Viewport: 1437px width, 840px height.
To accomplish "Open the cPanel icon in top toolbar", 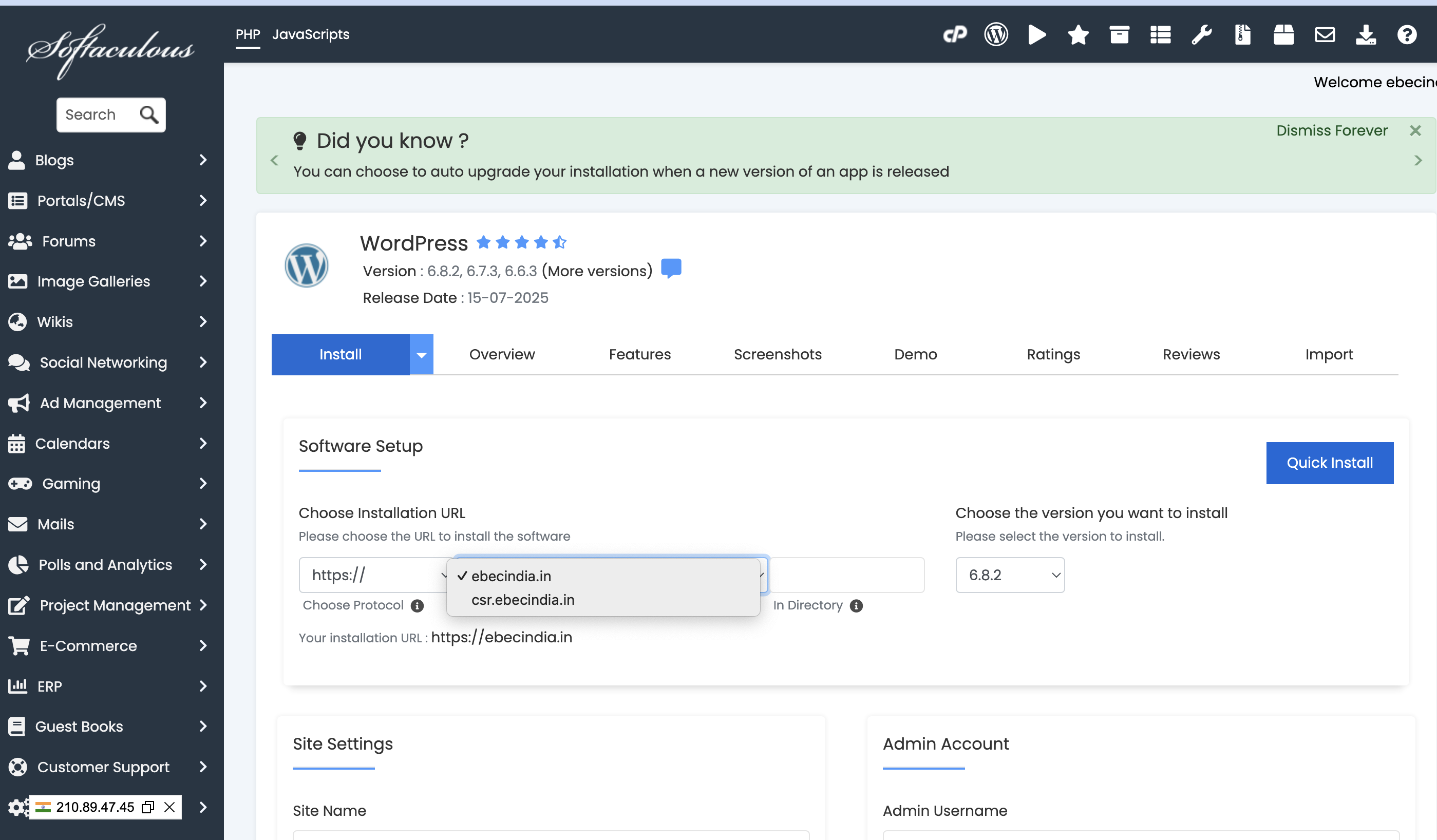I will pos(955,35).
